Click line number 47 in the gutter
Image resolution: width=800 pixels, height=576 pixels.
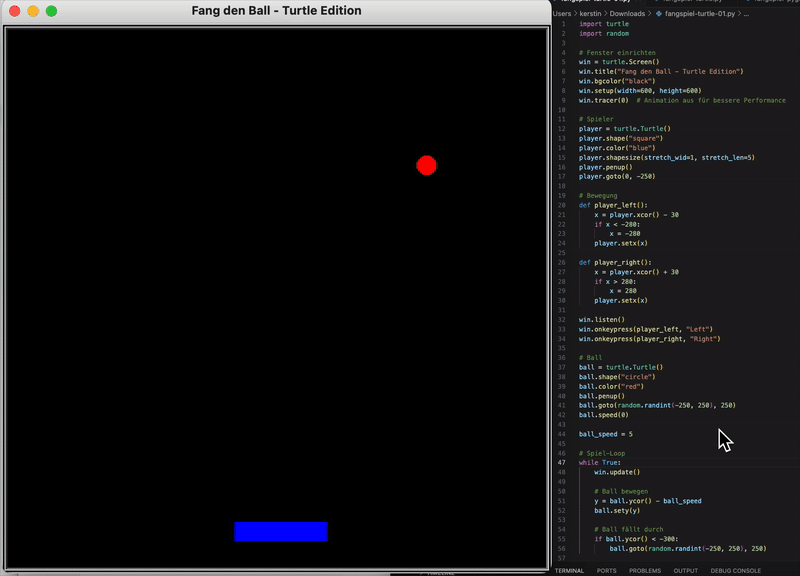point(563,463)
